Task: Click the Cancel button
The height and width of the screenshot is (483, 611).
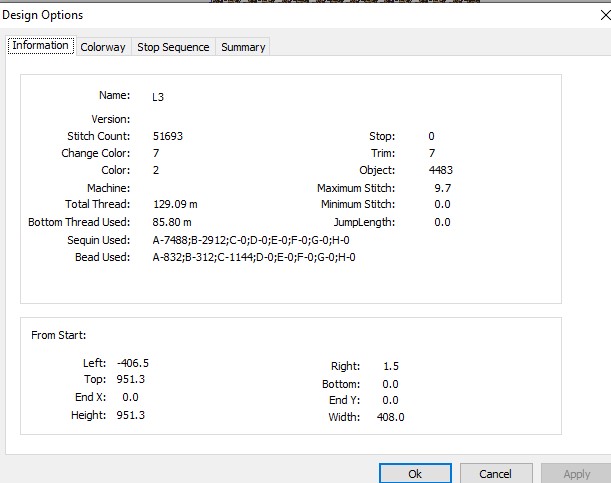Action: coord(496,473)
